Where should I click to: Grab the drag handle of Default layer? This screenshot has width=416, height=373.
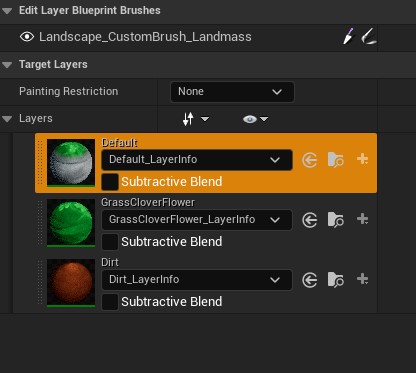40,163
